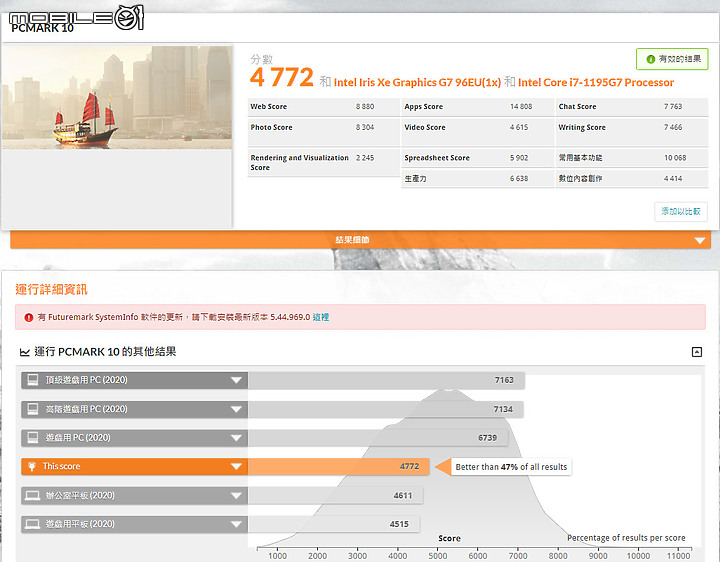Click the trophy icon beside This score

[x=32, y=466]
